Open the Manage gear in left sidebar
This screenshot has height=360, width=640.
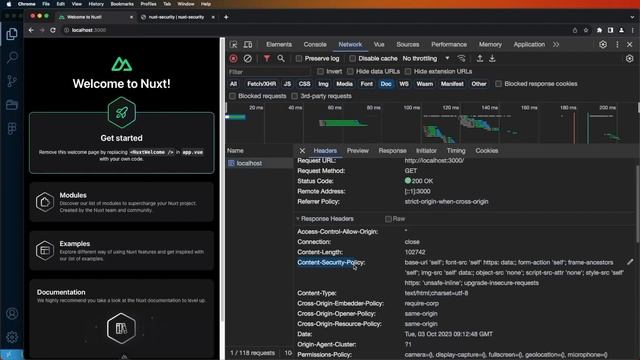click(x=12, y=337)
